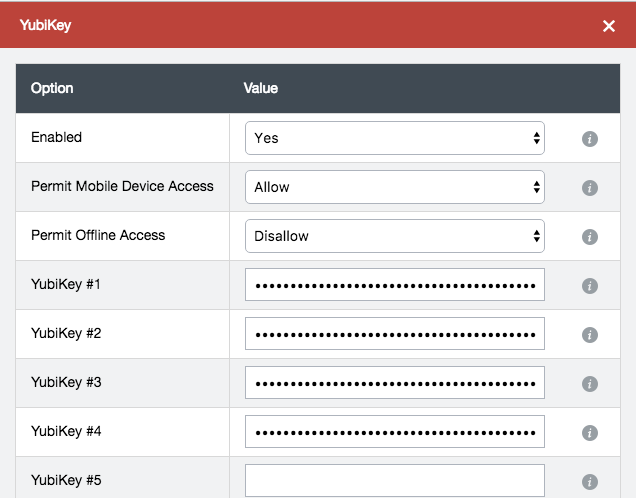The image size is (636, 498).
Task: Click info icon next to YubiKey #5
Action: (590, 482)
